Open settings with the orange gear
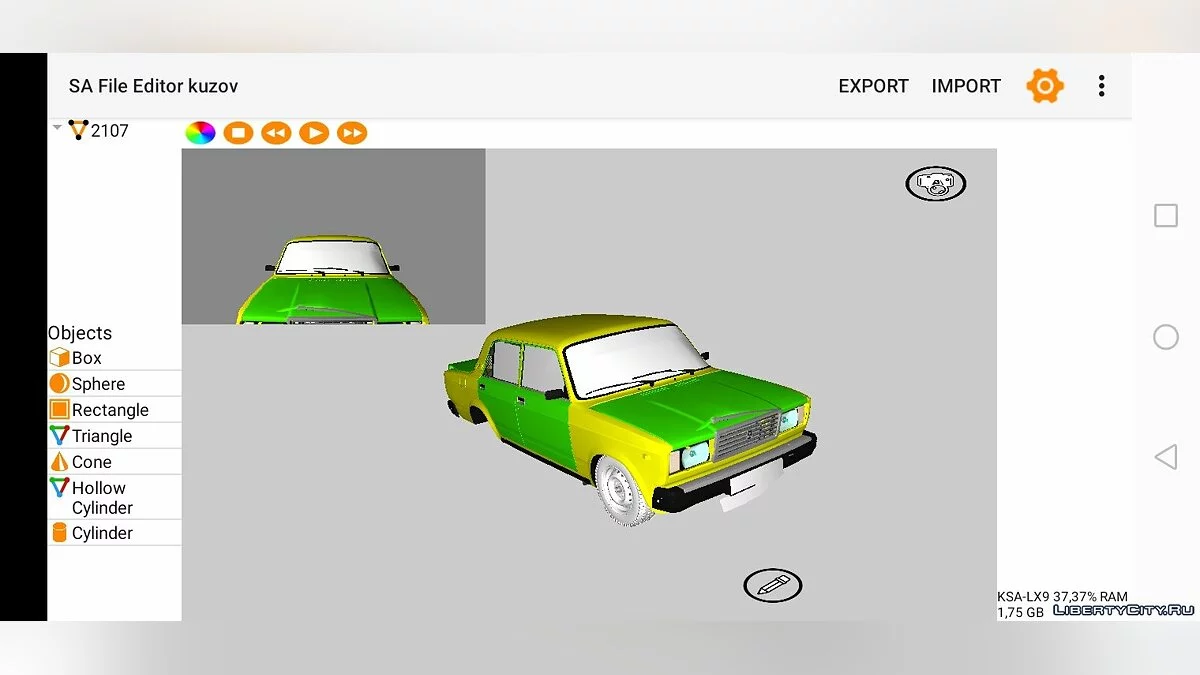This screenshot has width=1200, height=675. click(x=1045, y=86)
